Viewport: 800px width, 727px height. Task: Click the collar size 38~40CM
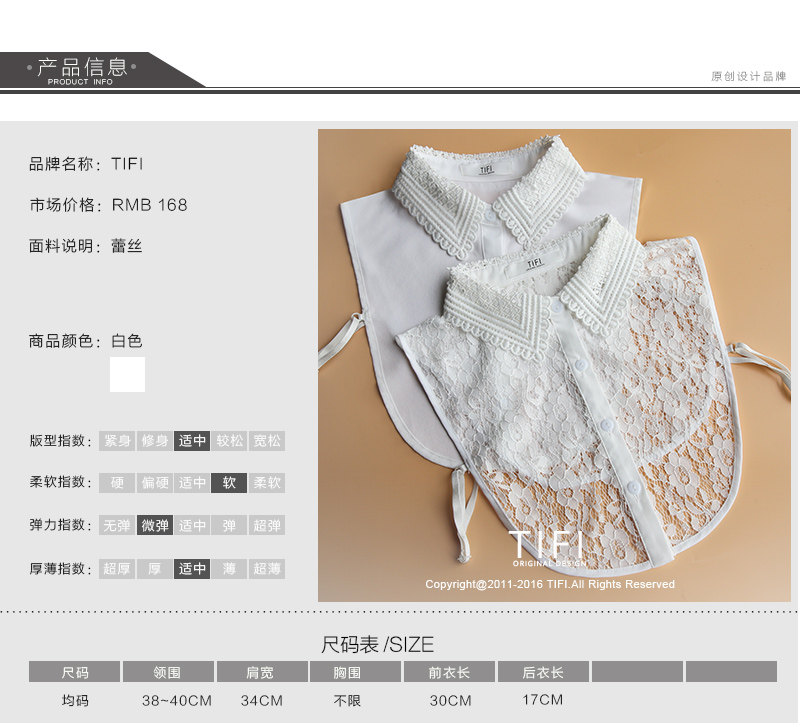(177, 700)
